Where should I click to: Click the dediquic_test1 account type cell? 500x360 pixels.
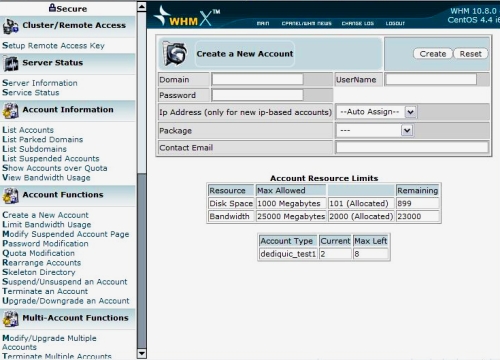coord(288,254)
